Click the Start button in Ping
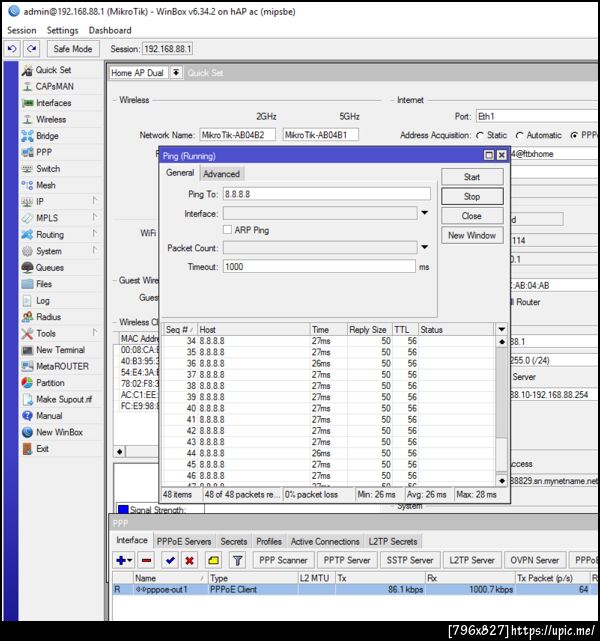Image resolution: width=600 pixels, height=641 pixels. coord(472,177)
